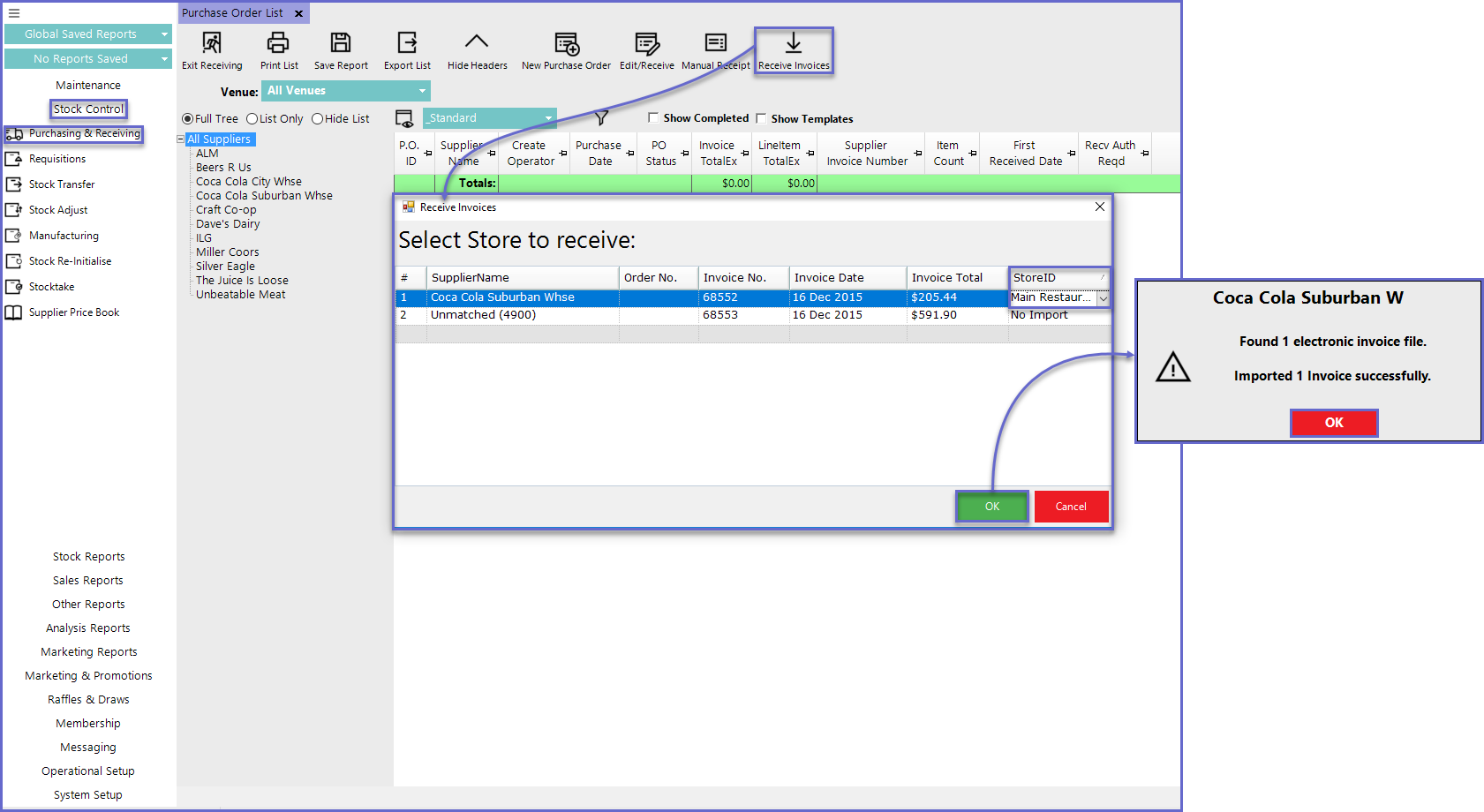This screenshot has width=1484, height=812.
Task: Click the Receive Invoices download icon
Action: [x=793, y=43]
